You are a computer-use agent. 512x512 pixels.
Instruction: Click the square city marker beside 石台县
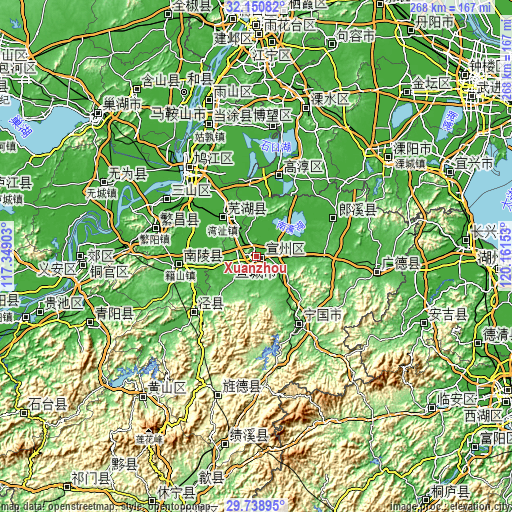click(x=24, y=413)
